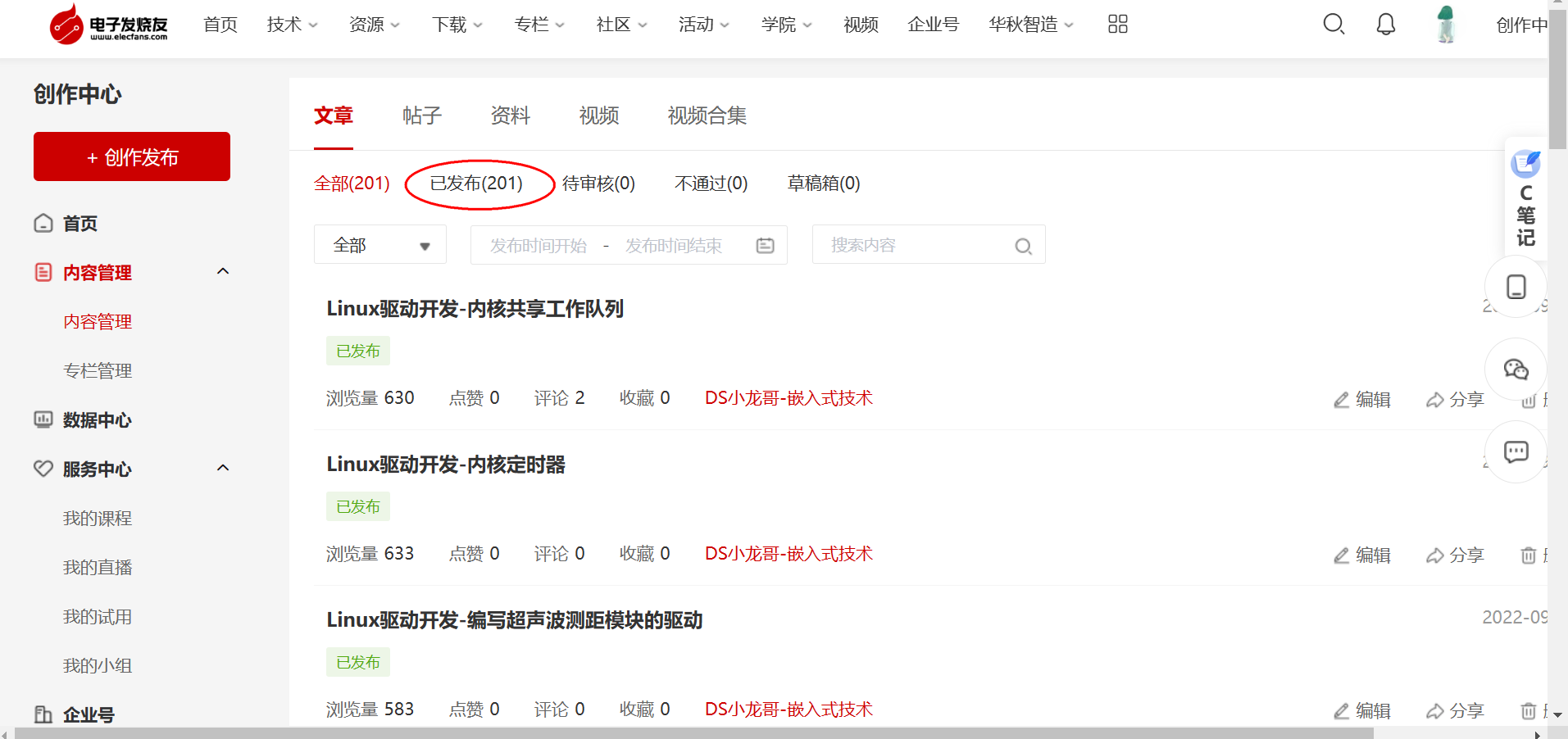Switch to the 视频 content tab
Image resolution: width=1568 pixels, height=739 pixels.
[599, 116]
